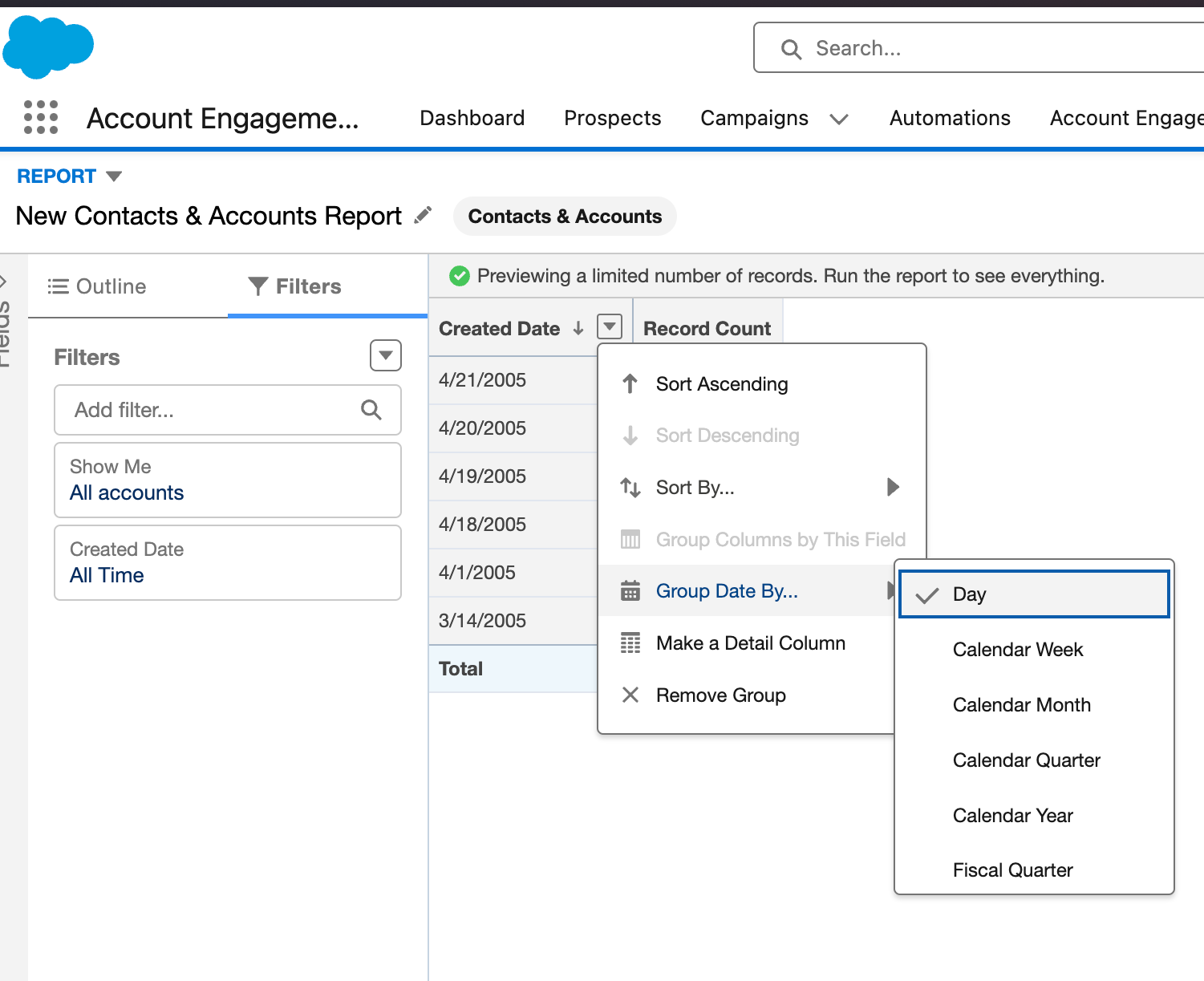Click the Fields panel expand arrow
The height and width of the screenshot is (981, 1204).
click(4, 281)
